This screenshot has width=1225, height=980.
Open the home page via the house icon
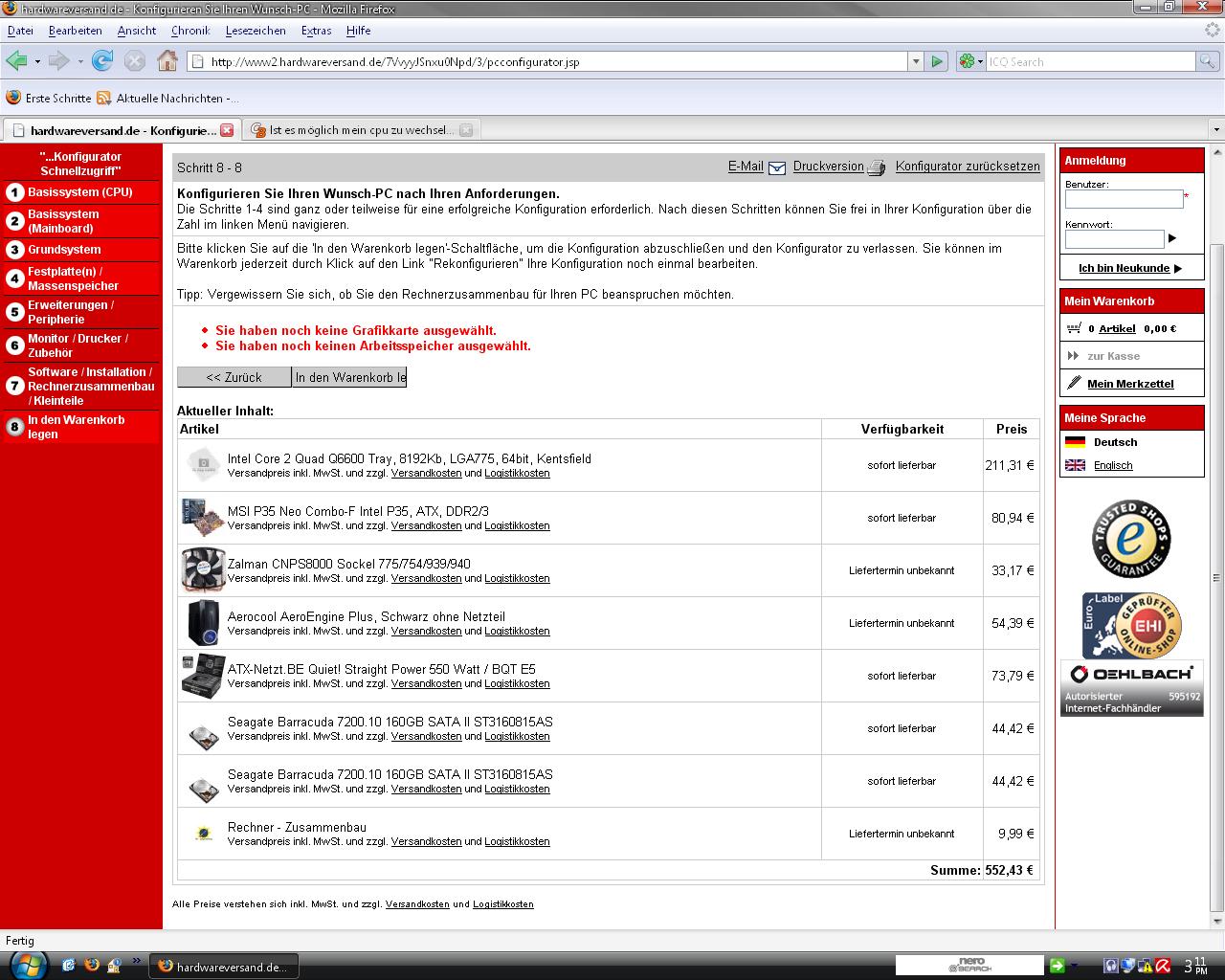(167, 61)
